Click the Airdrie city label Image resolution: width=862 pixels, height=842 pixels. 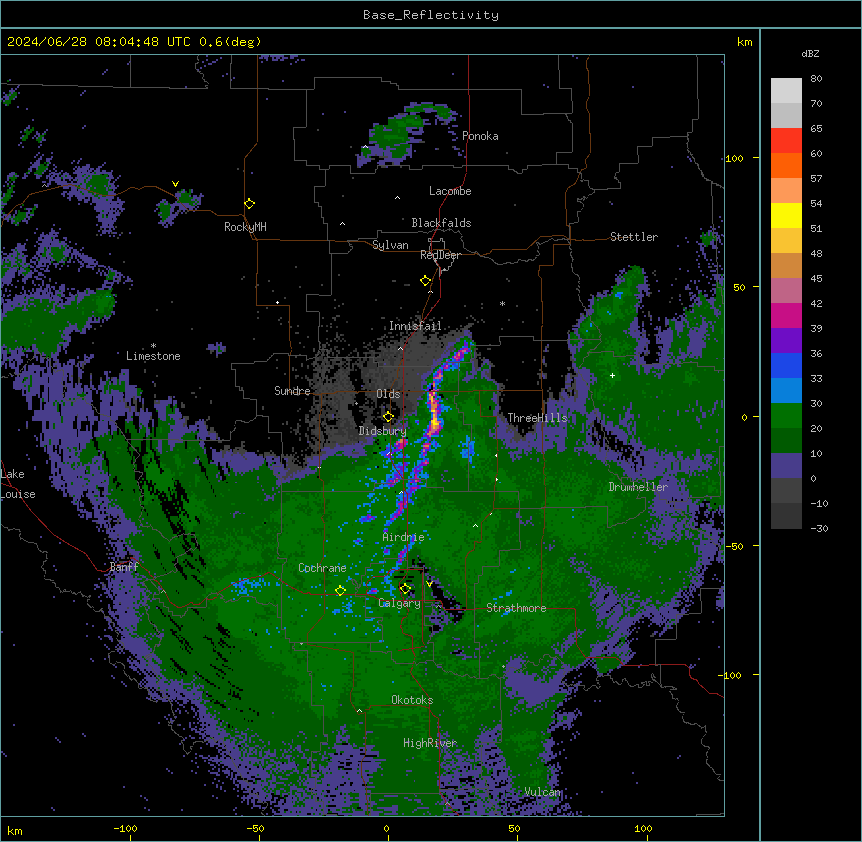pyautogui.click(x=404, y=537)
